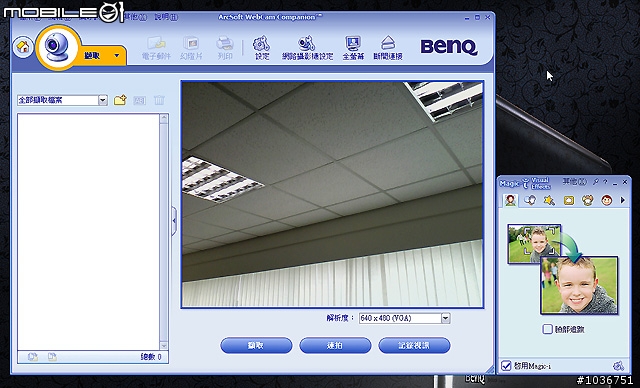The width and height of the screenshot is (640, 388).
Task: Click the face tracking demo illustration
Action: (x=563, y=269)
